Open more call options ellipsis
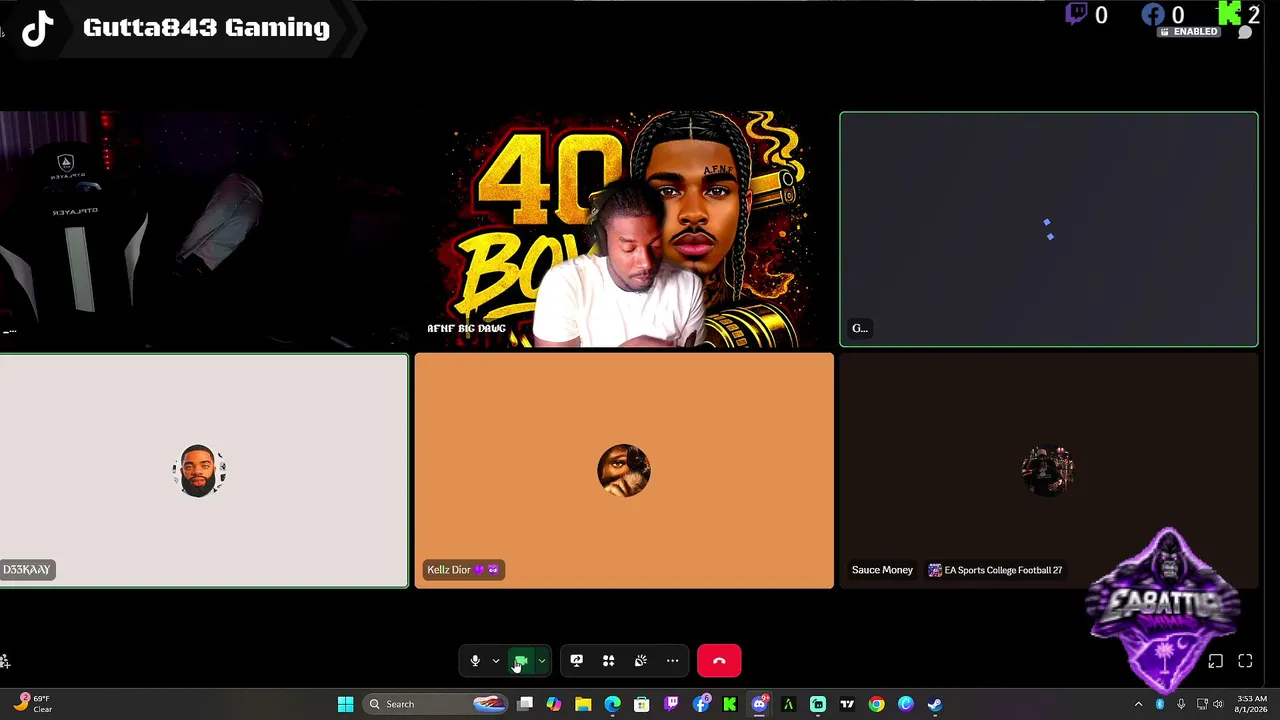 672,661
